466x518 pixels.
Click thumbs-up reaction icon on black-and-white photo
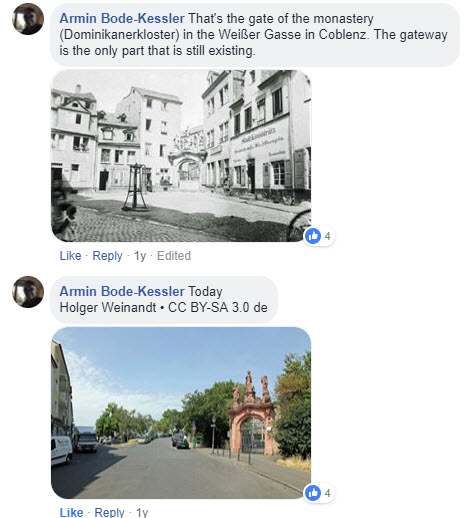click(313, 236)
